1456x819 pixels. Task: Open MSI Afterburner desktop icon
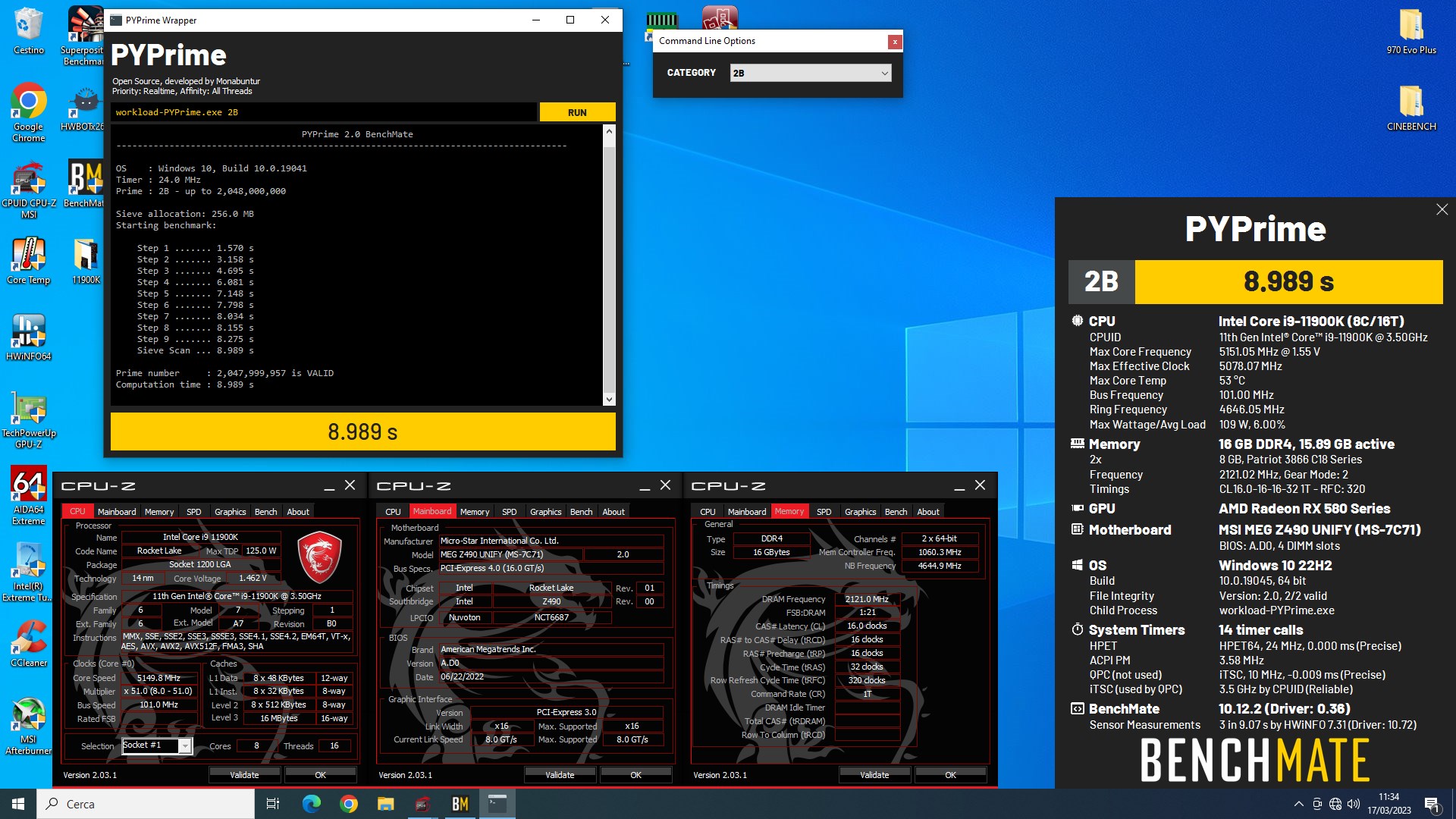[28, 726]
